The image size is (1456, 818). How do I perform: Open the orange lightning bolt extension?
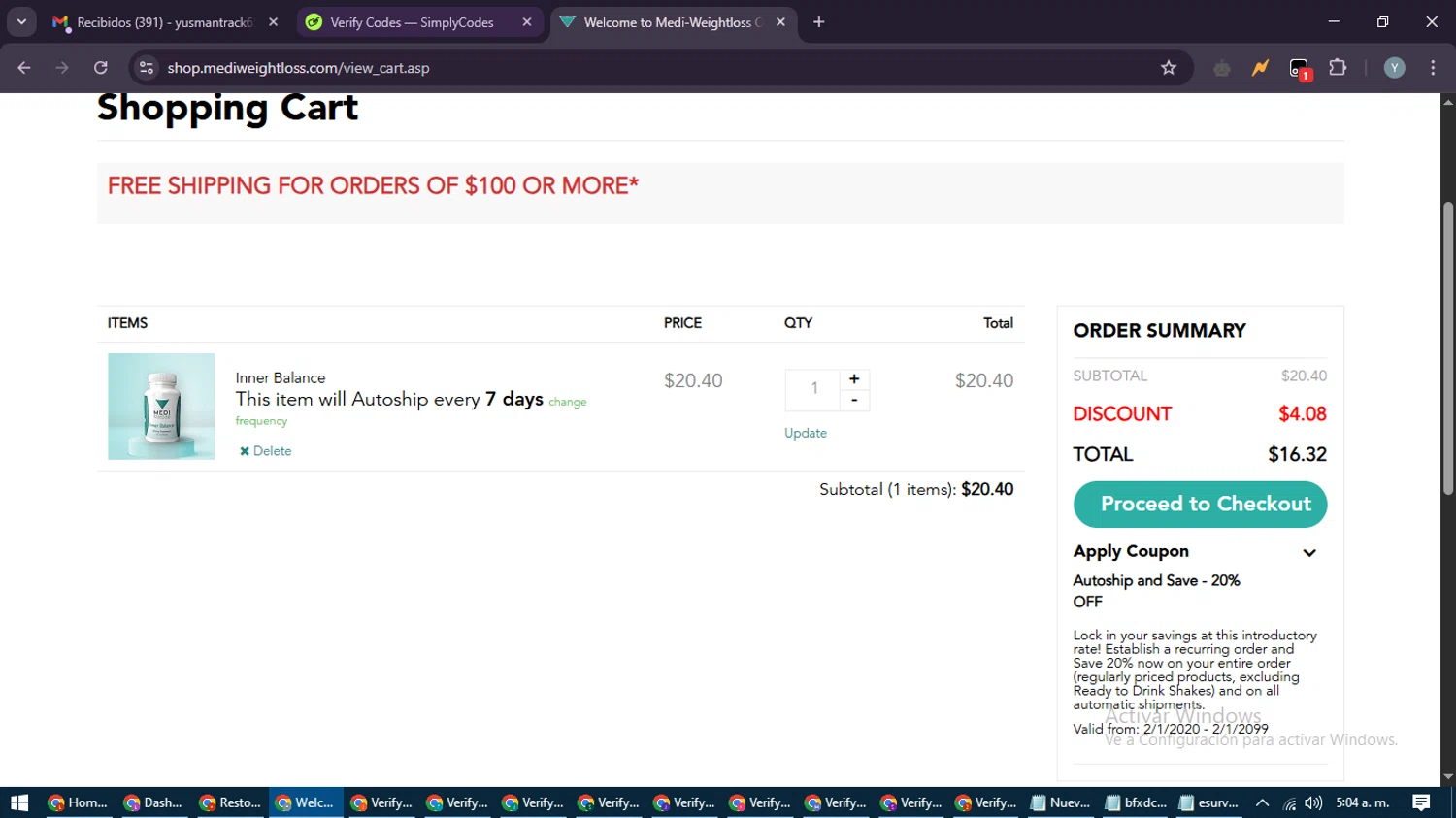1260,68
